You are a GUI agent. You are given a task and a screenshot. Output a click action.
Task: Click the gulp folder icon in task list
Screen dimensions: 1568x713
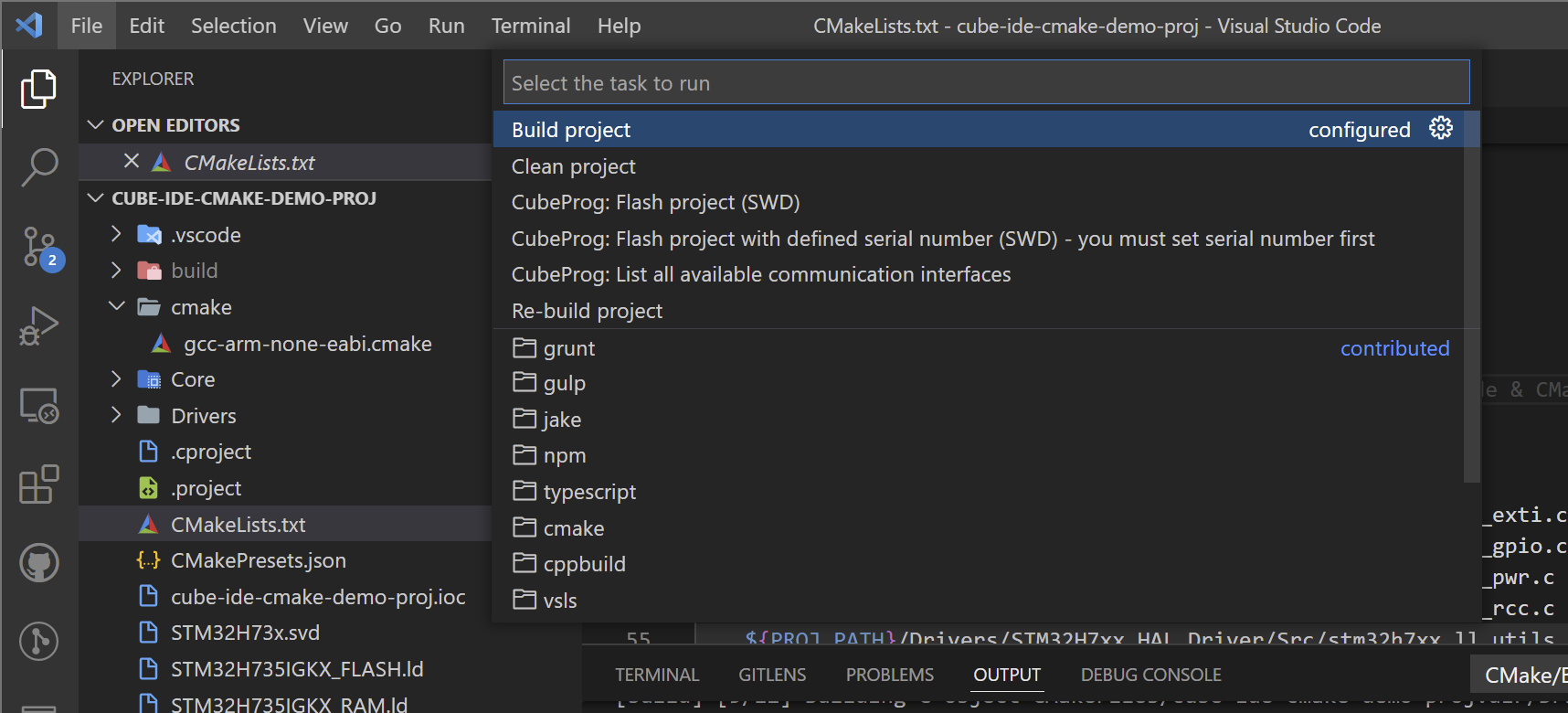tap(524, 382)
